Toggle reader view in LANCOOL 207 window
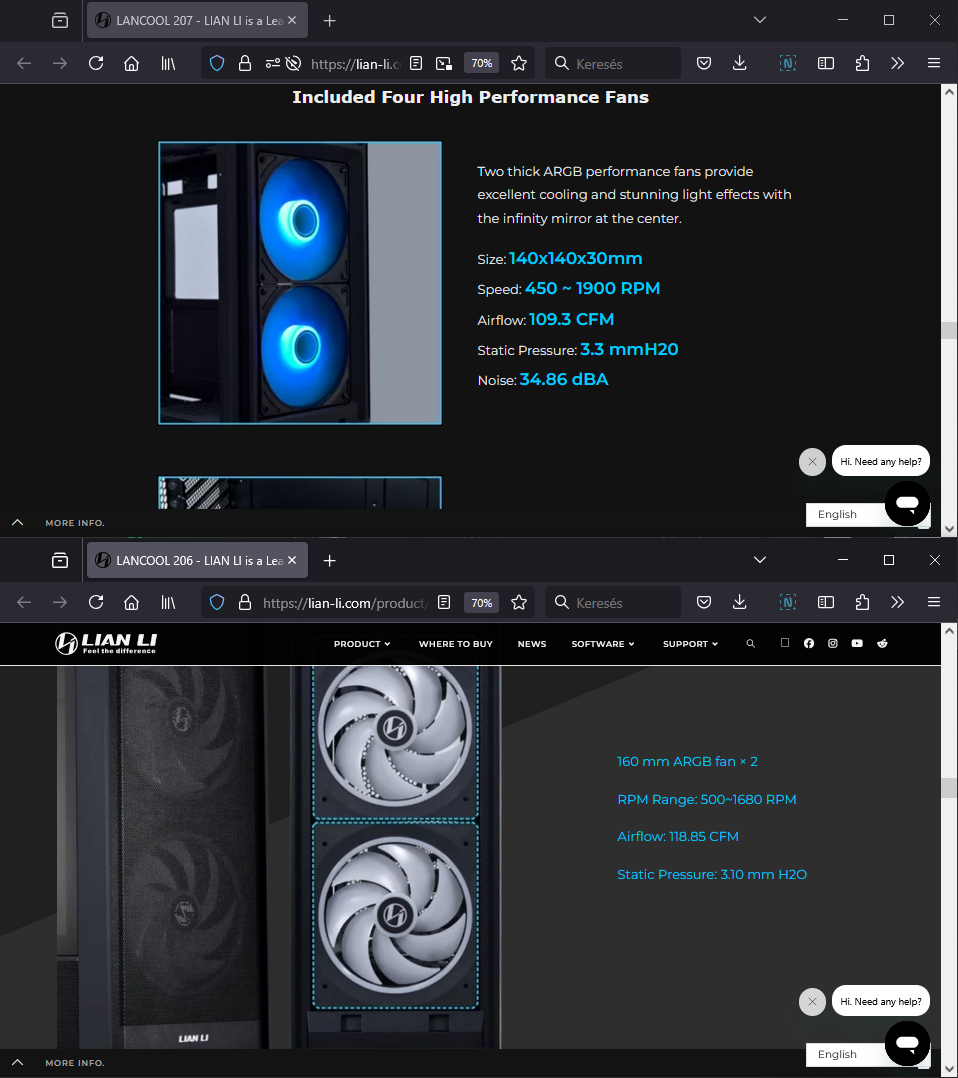 (x=415, y=63)
